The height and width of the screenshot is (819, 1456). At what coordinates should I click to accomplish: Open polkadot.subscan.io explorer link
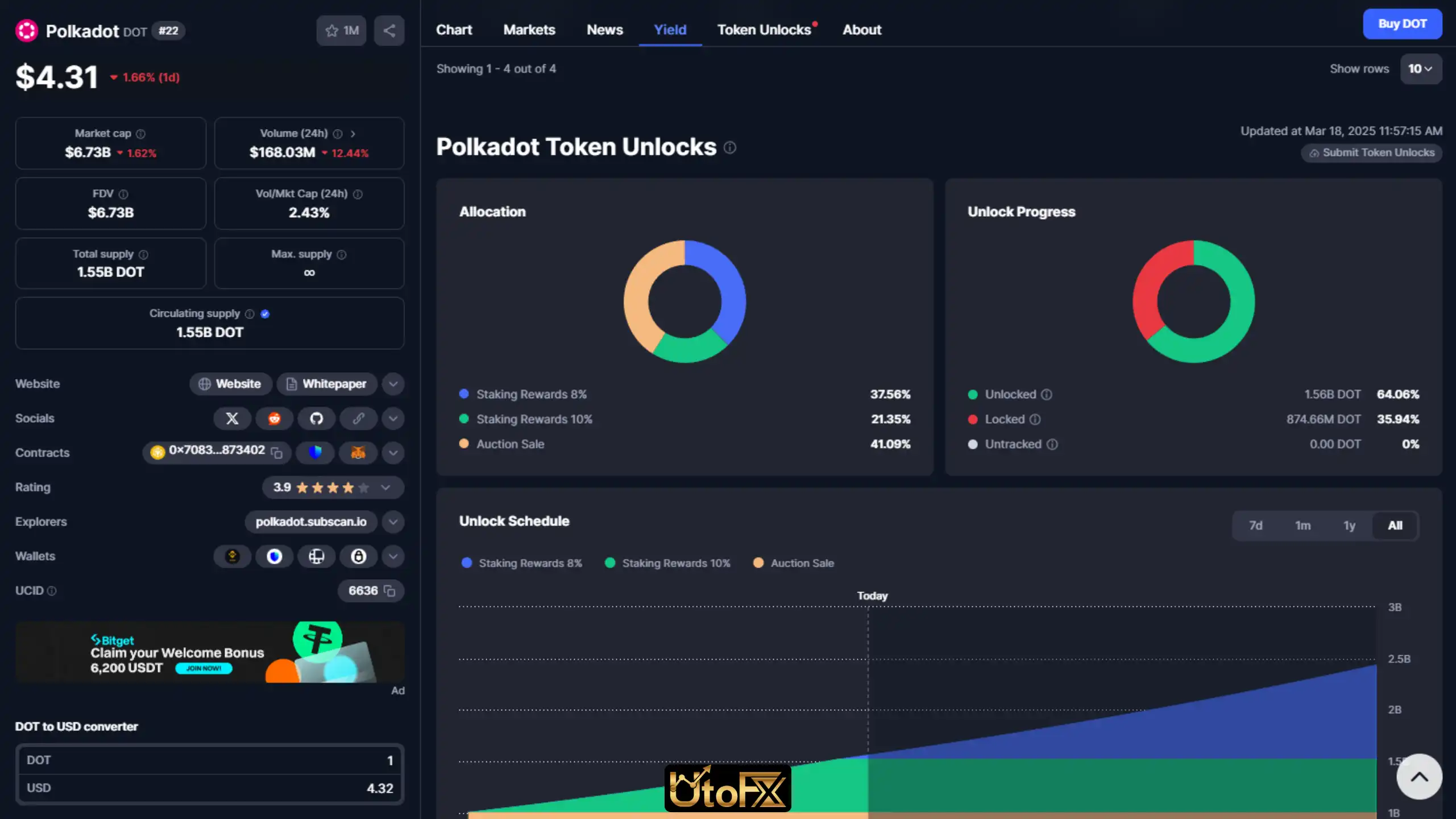click(x=311, y=522)
